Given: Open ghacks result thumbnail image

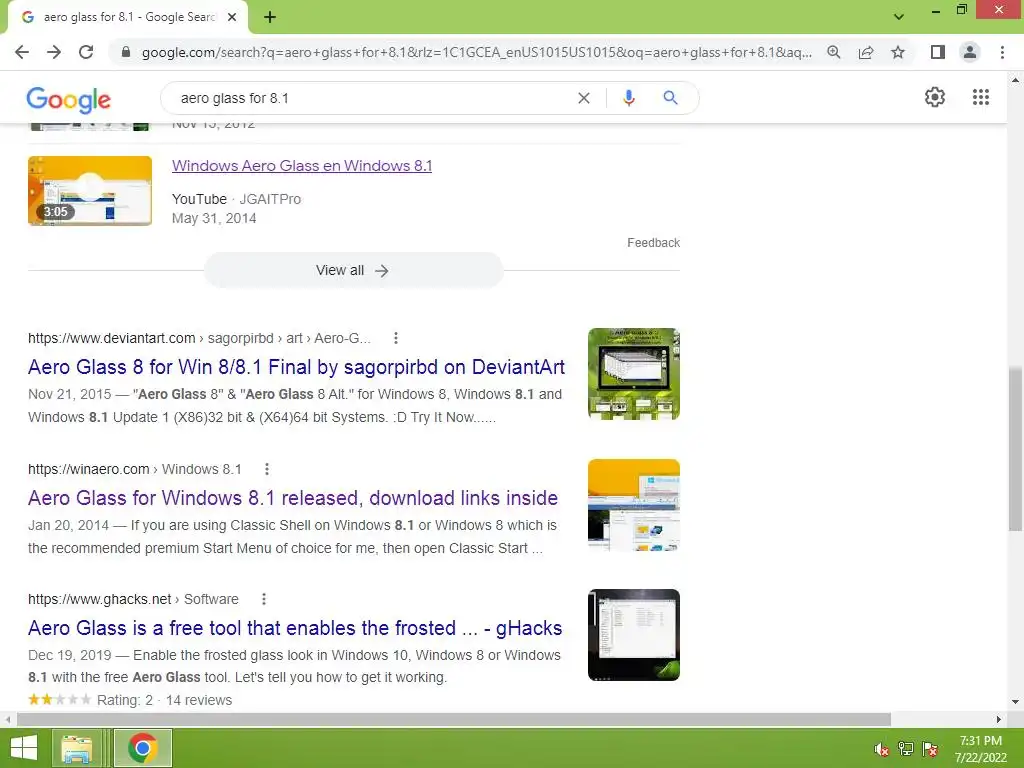Looking at the screenshot, I should tap(633, 635).
